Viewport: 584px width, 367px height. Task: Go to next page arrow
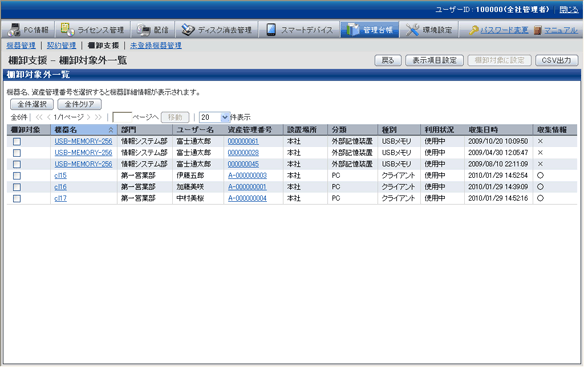point(89,117)
